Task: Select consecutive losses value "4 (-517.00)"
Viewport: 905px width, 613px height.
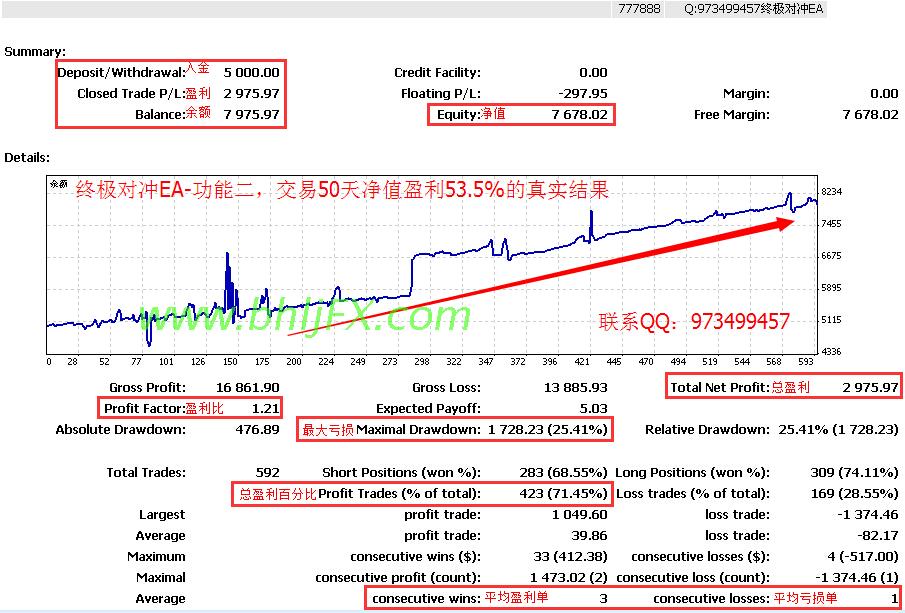Action: coord(861,557)
